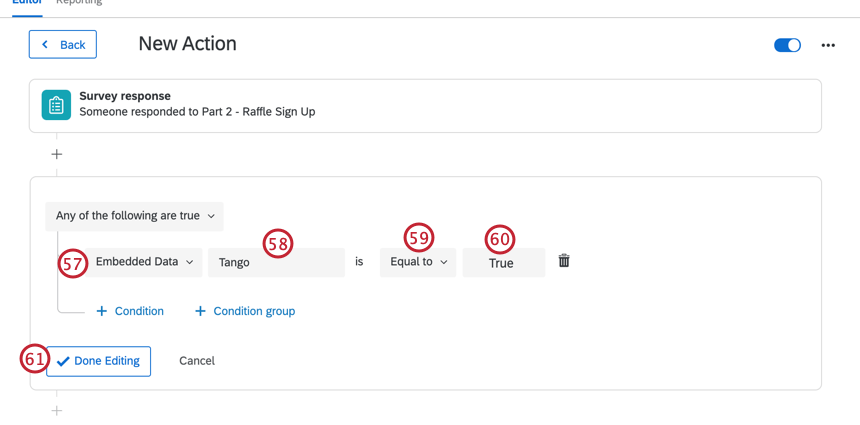Viewport: 860px width, 425px height.
Task: Click the True value input field
Action: (x=504, y=262)
